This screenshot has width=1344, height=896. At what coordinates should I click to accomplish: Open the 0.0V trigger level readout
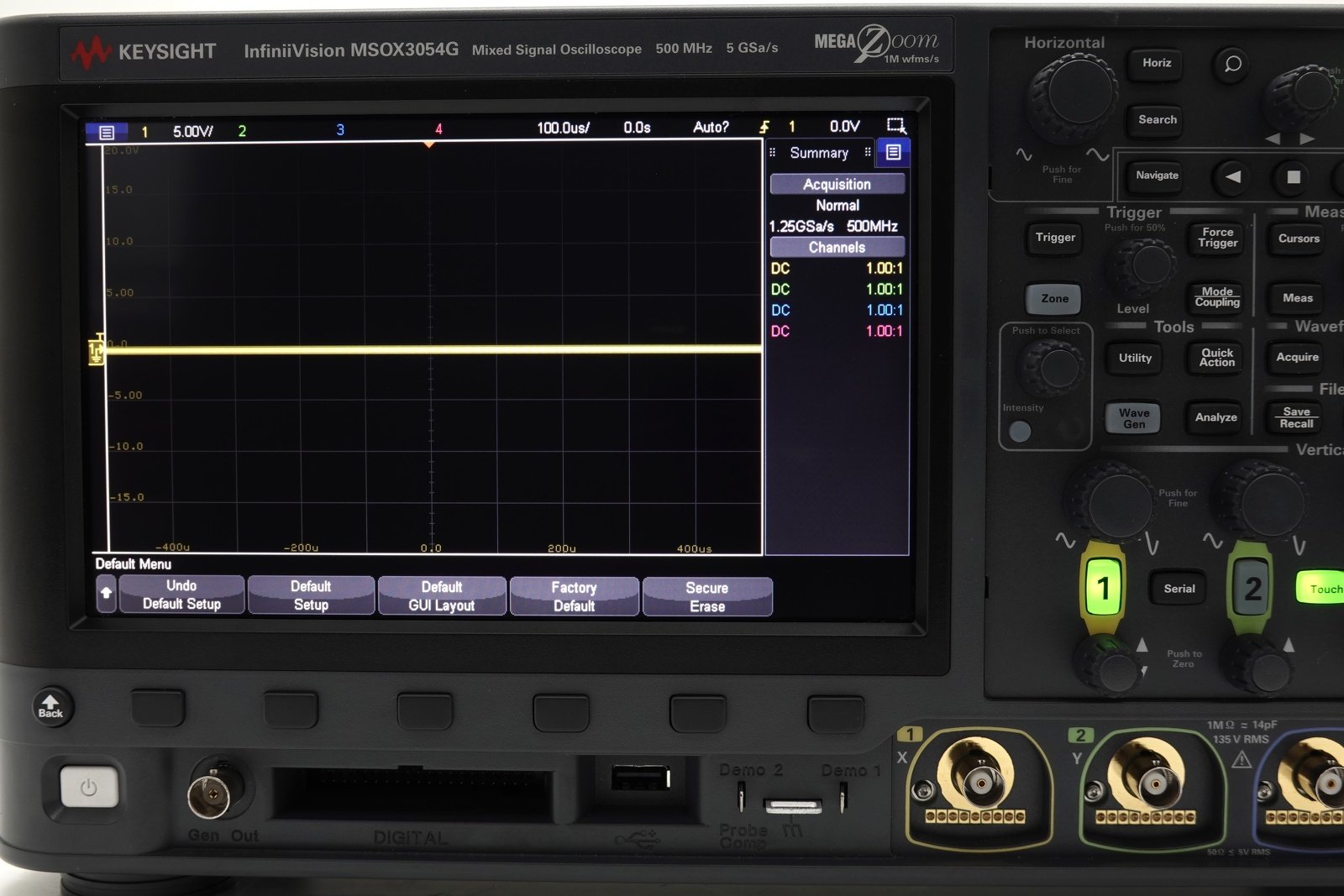pyautogui.click(x=844, y=126)
